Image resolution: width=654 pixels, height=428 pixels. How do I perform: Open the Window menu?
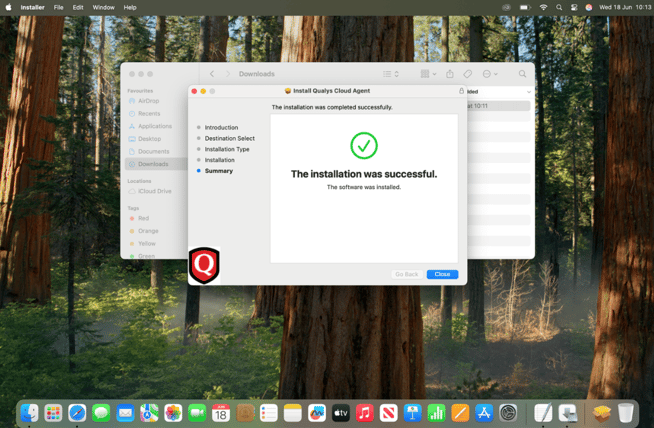[103, 7]
